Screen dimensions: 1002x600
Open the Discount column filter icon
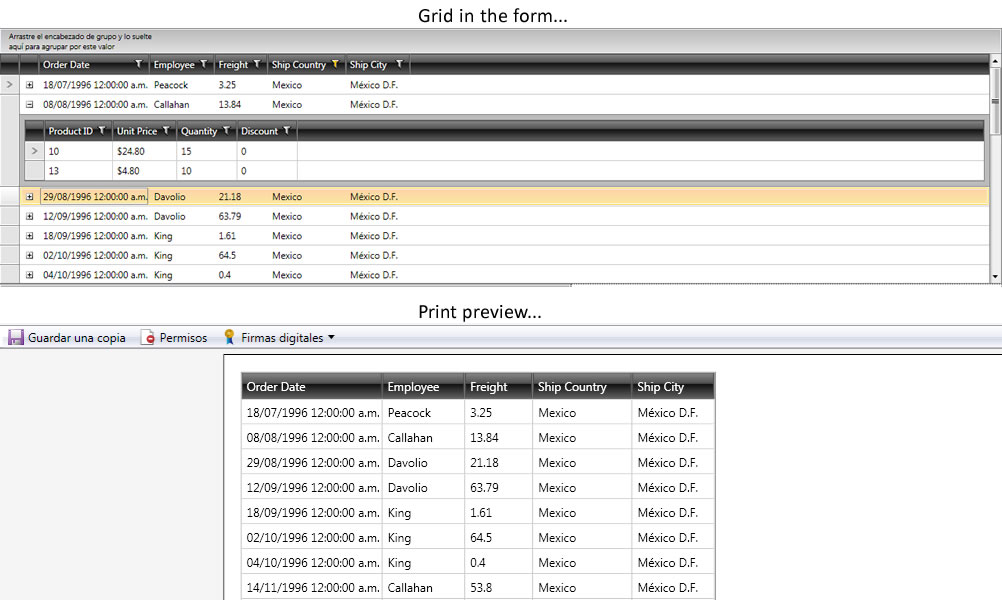[287, 131]
